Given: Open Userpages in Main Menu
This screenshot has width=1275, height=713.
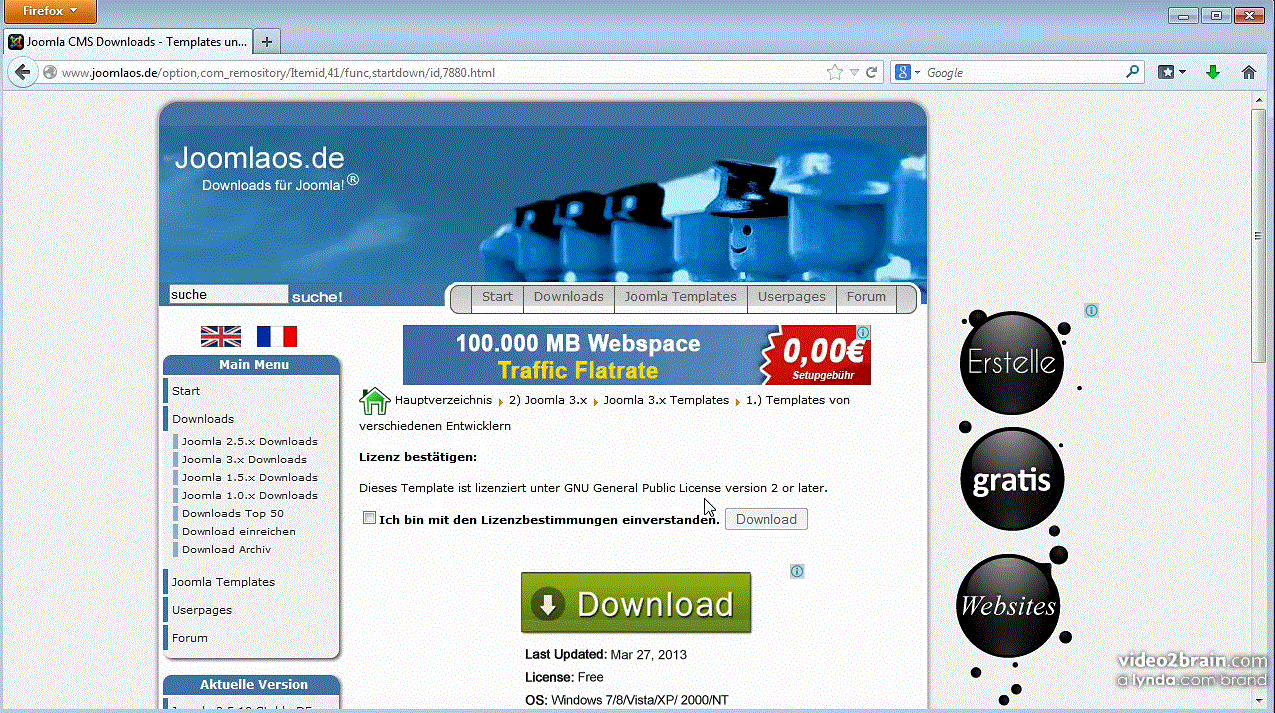Looking at the screenshot, I should [202, 610].
